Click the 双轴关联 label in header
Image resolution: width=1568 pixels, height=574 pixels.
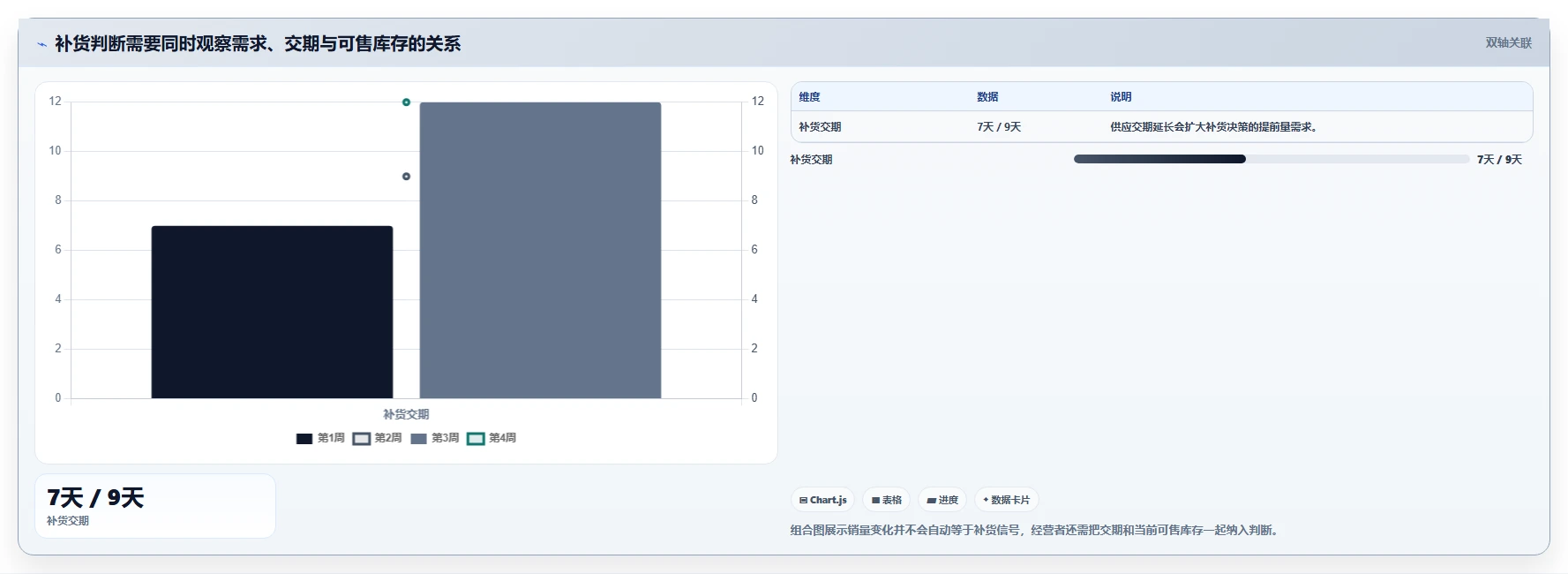point(1508,42)
